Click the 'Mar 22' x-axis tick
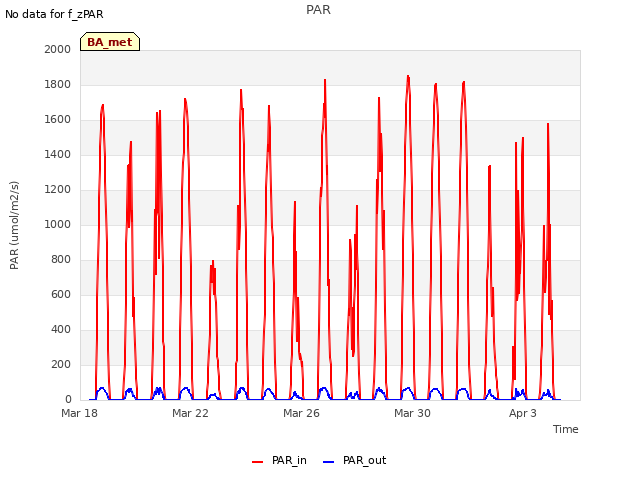640x480 pixels. click(x=190, y=413)
